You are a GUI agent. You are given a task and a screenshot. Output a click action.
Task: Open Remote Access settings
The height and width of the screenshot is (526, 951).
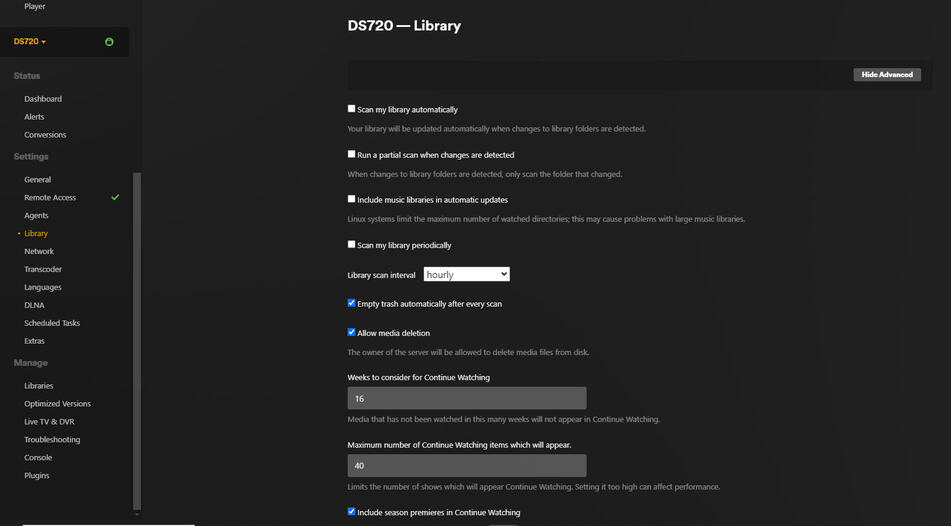50,197
